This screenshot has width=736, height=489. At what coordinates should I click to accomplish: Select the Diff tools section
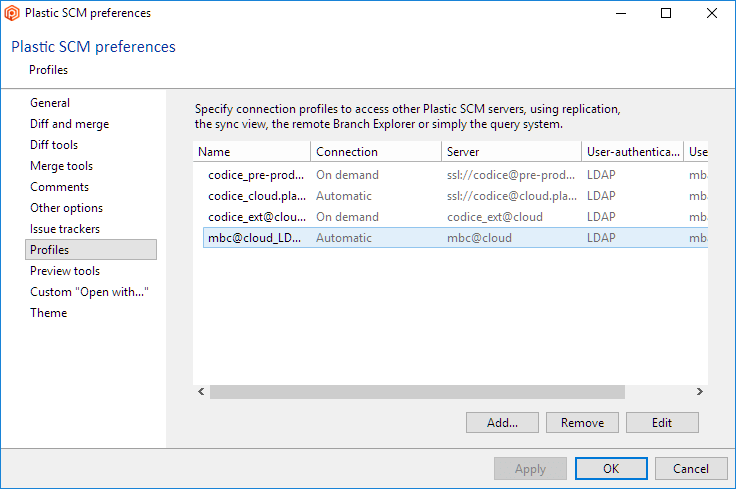click(x=54, y=145)
